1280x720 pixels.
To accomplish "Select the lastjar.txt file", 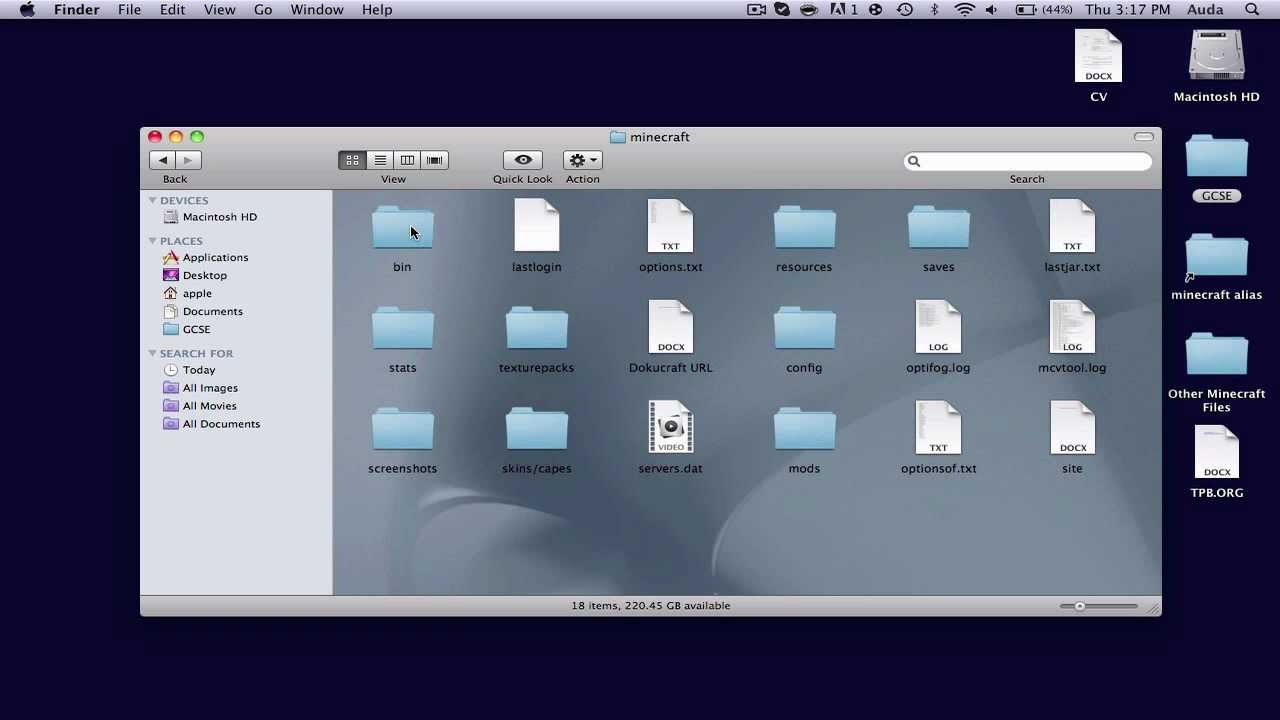I will 1072,226.
